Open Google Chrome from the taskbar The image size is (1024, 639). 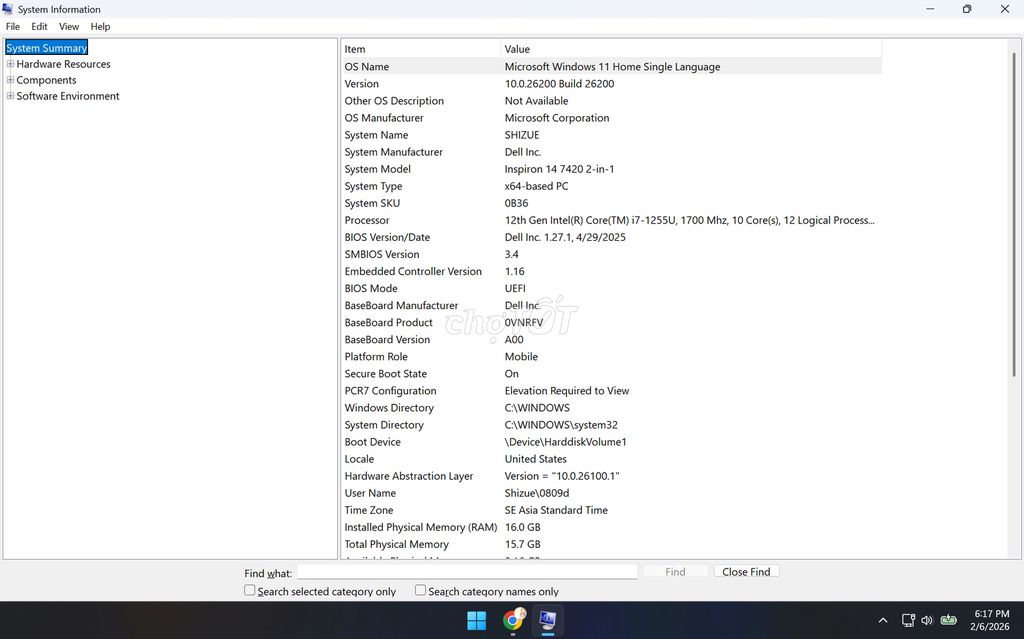coord(513,621)
